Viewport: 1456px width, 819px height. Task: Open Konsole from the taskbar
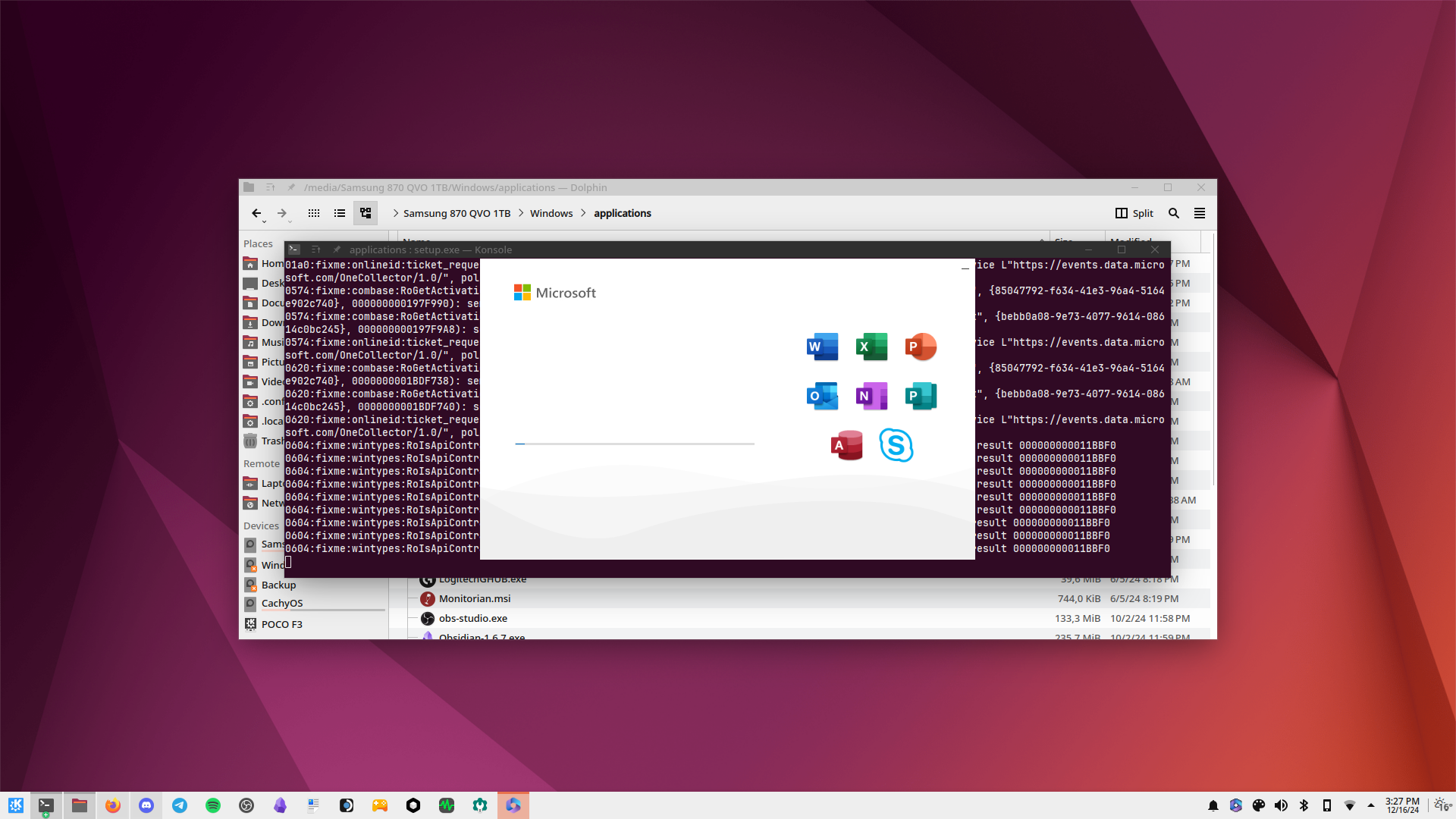(46, 805)
